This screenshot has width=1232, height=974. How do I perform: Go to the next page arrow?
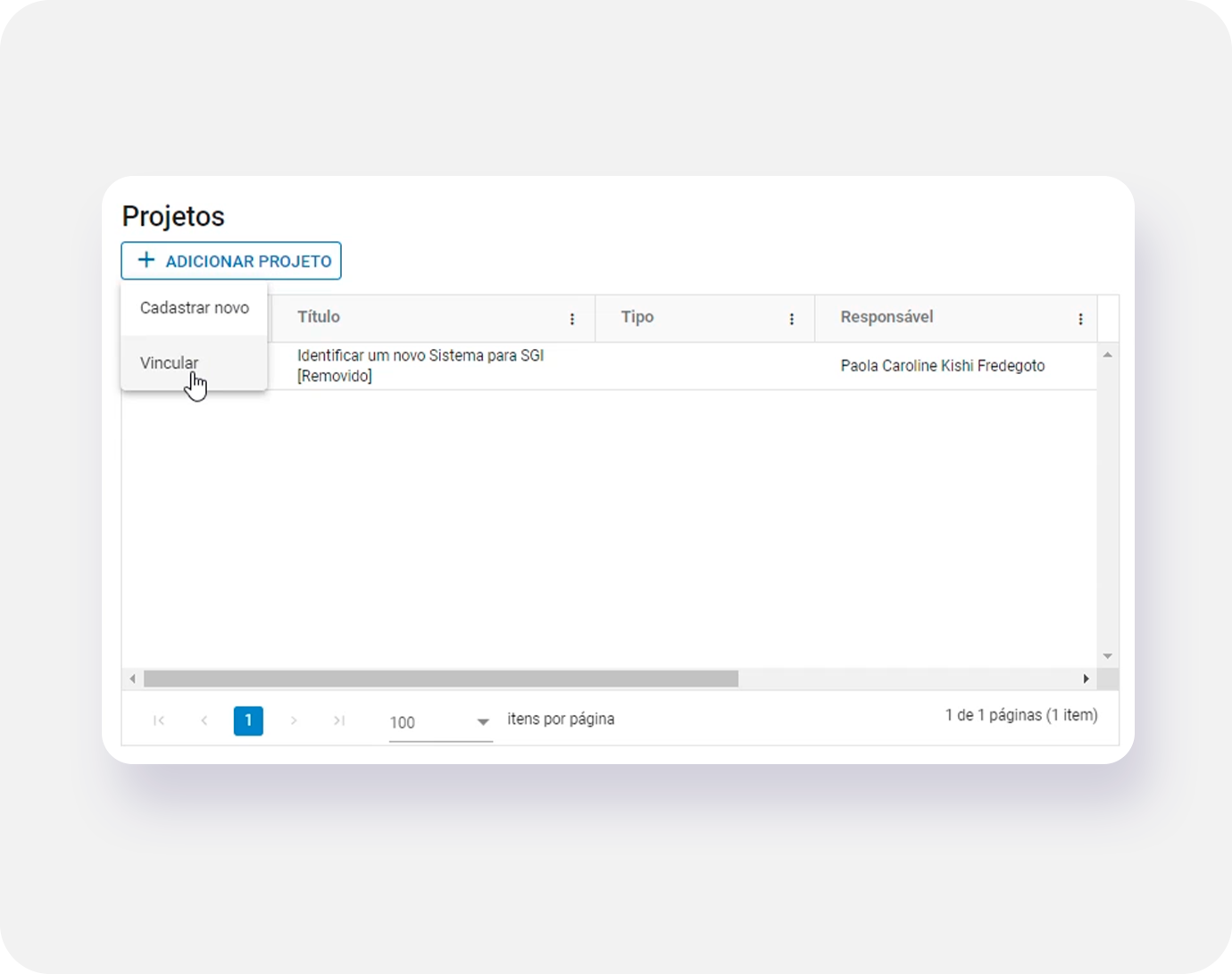(294, 720)
